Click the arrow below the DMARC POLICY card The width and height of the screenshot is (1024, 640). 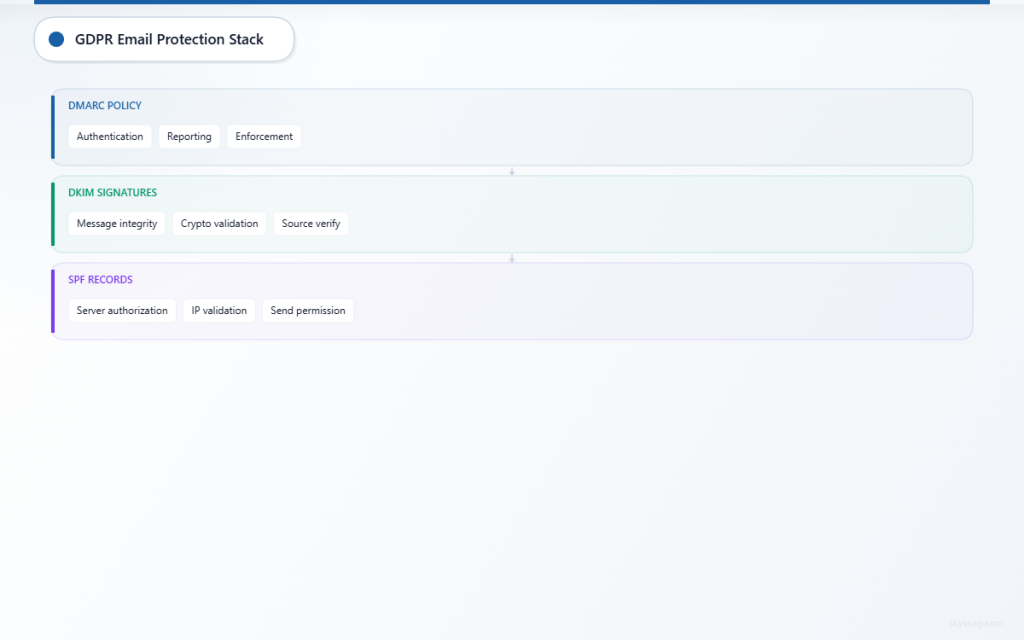512,171
